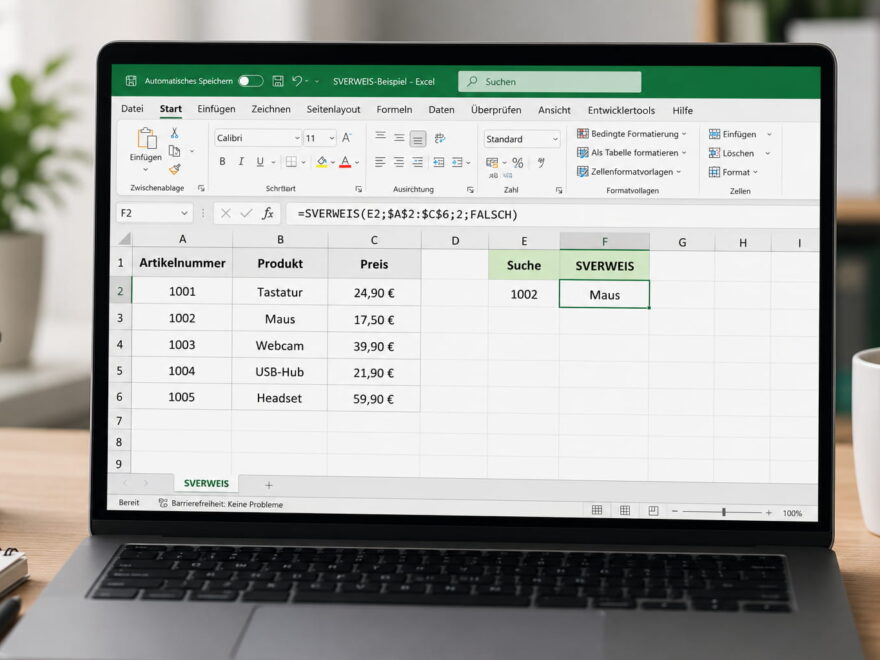Click the copy icon in Zwischenablage
Viewport: 880px width, 660px height.
point(175,151)
